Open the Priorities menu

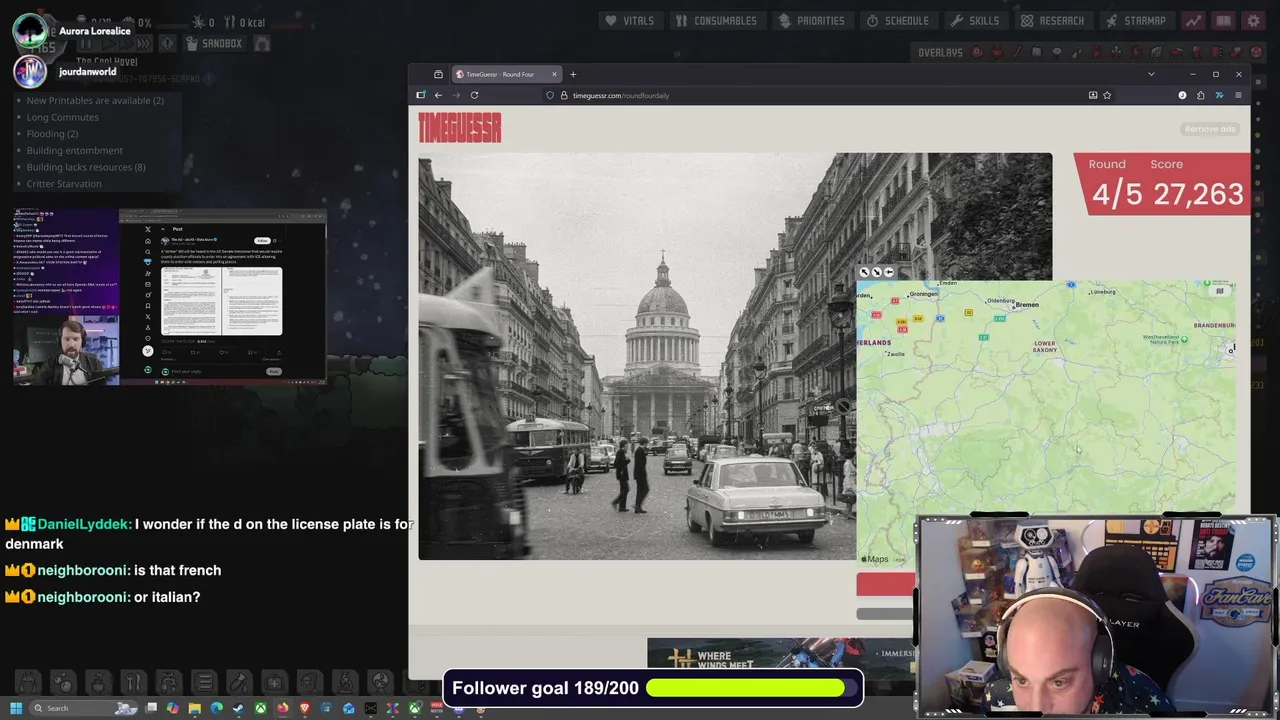click(x=812, y=20)
